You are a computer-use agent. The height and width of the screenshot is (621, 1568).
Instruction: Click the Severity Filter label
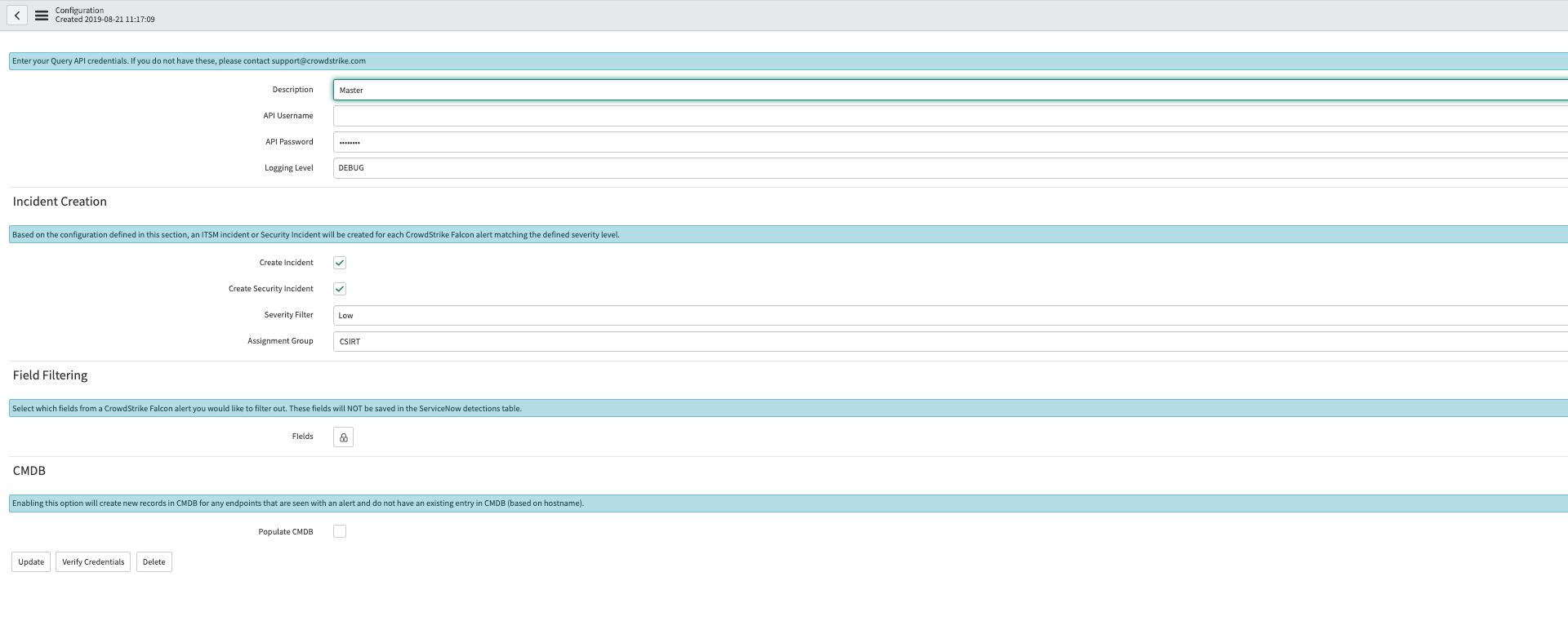[x=288, y=315]
